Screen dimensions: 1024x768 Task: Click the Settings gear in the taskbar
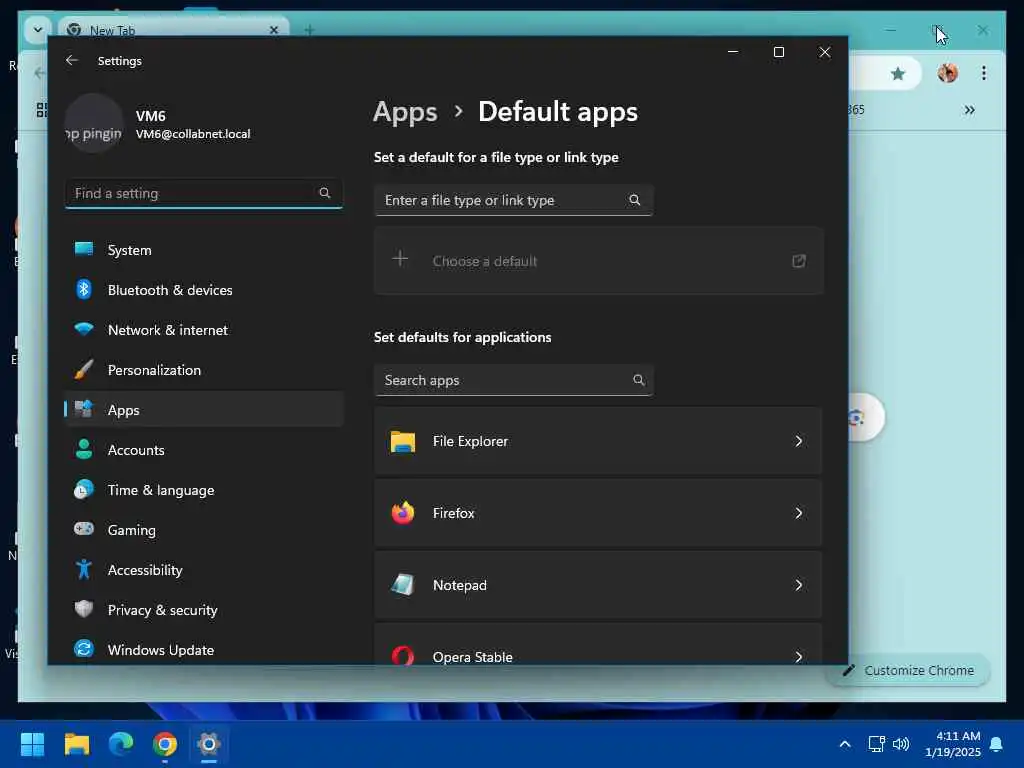point(209,744)
